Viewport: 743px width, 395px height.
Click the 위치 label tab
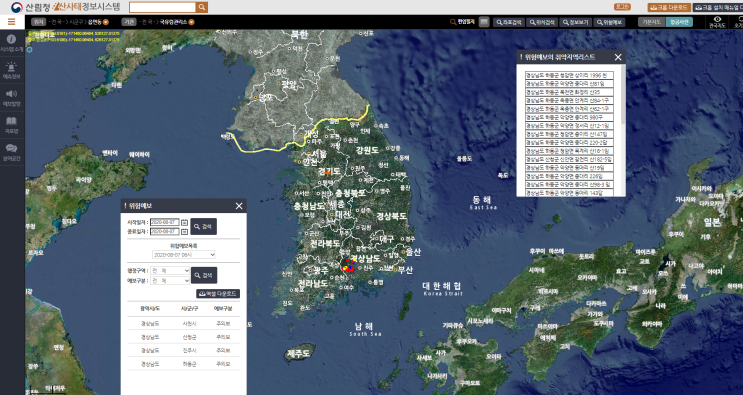[38, 22]
